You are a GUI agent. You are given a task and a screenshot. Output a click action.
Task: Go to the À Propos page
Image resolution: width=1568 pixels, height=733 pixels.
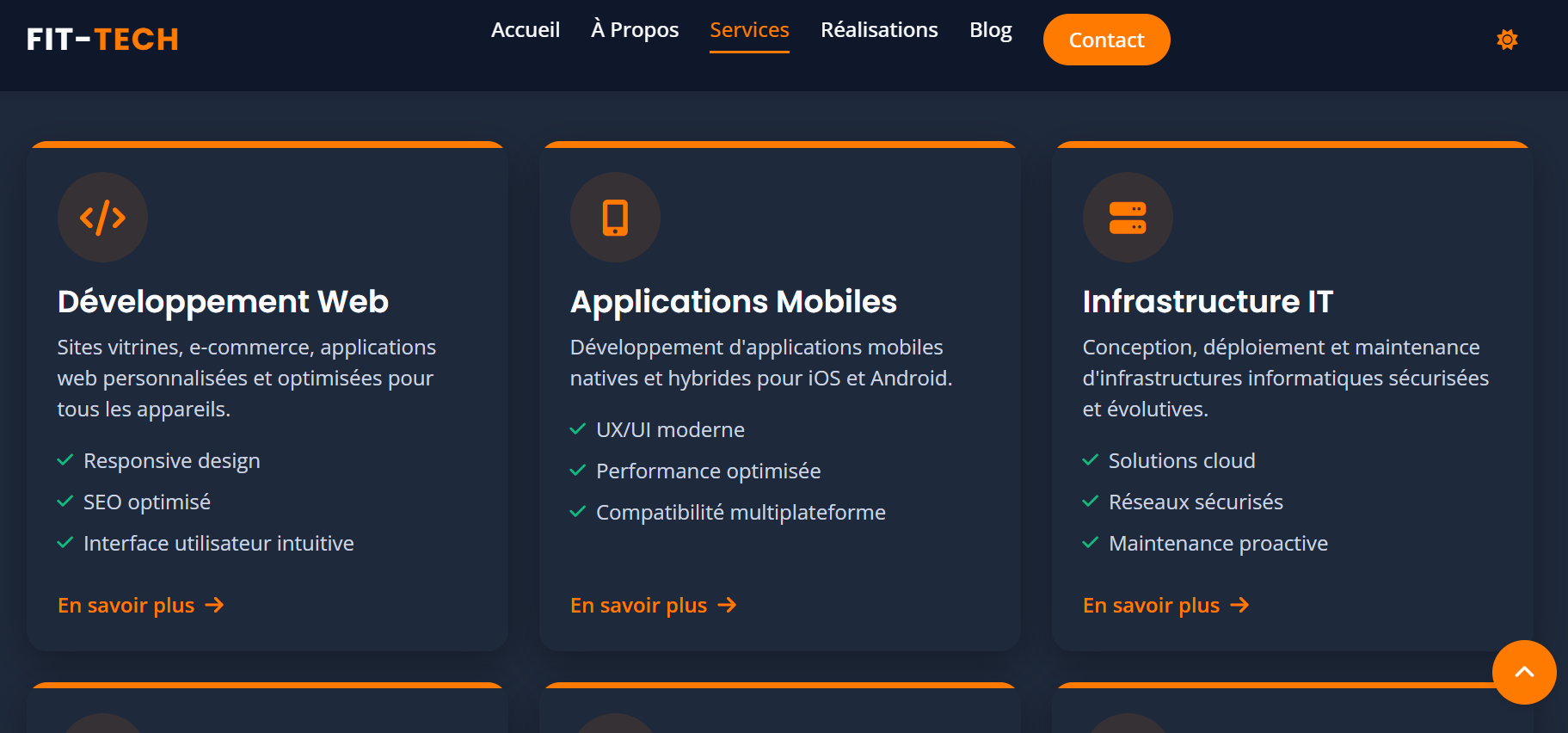635,30
